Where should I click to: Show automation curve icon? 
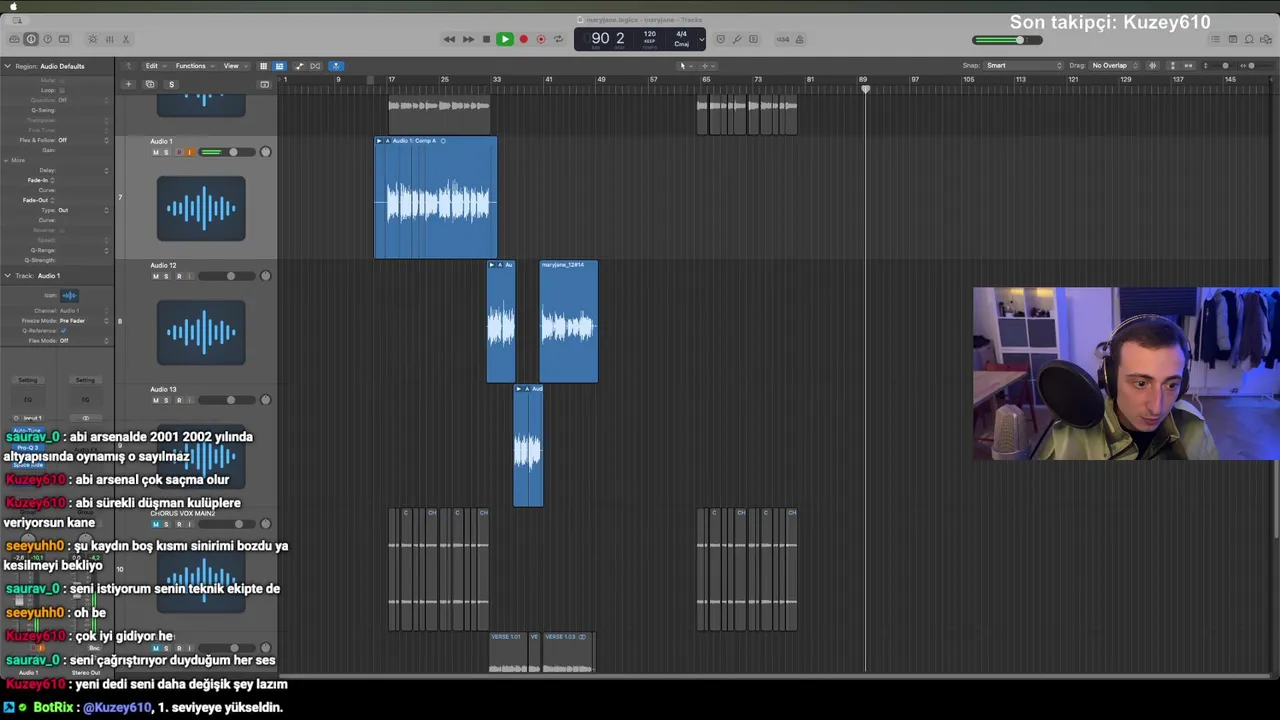click(x=299, y=66)
